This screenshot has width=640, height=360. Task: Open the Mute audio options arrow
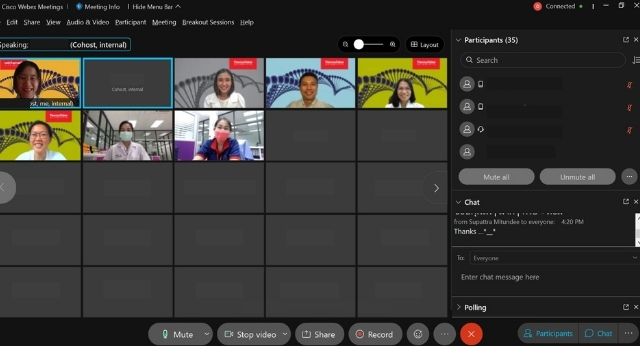207,334
